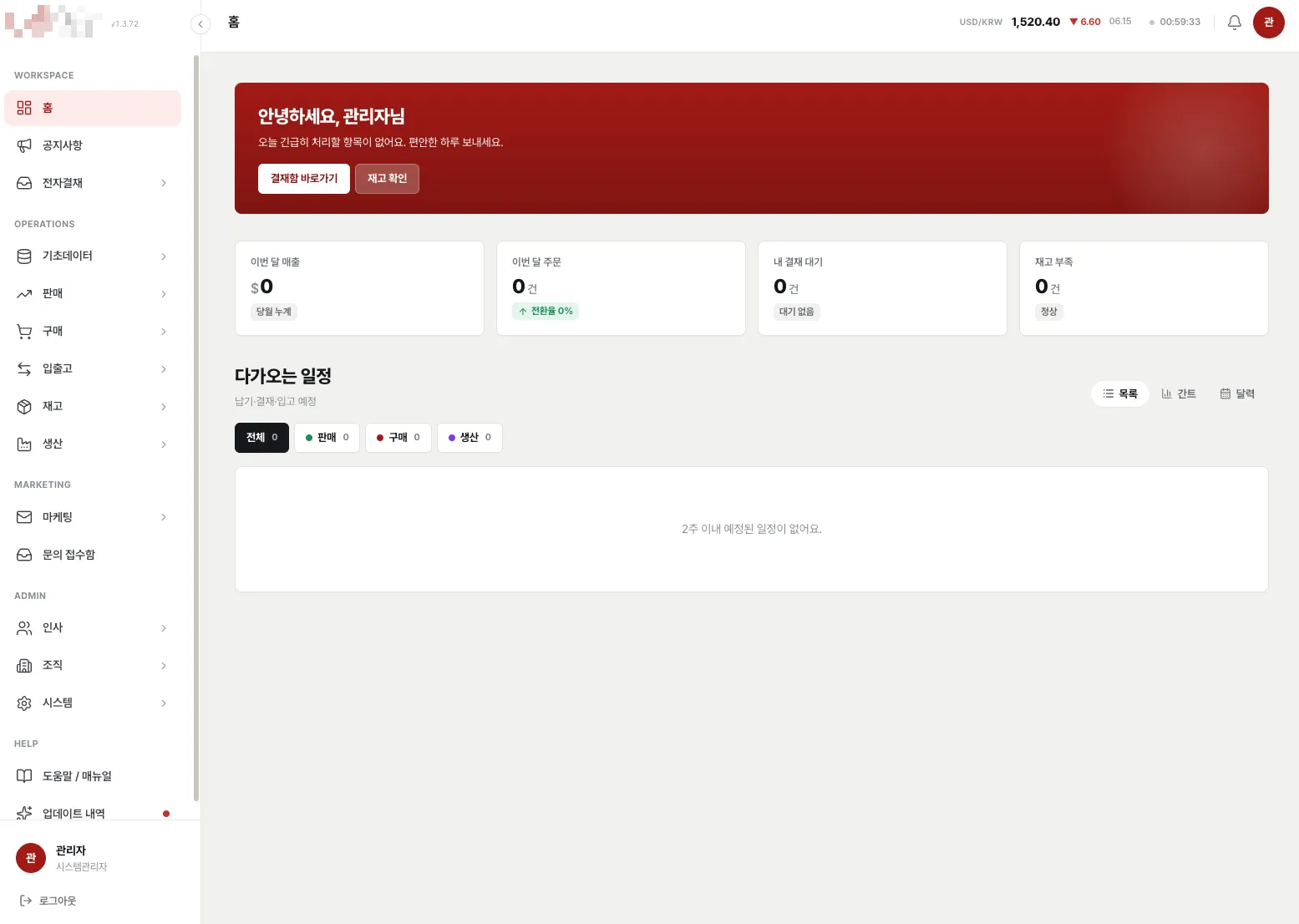The height and width of the screenshot is (924, 1299).
Task: Click the 입출고 swap arrows icon
Action: click(24, 369)
